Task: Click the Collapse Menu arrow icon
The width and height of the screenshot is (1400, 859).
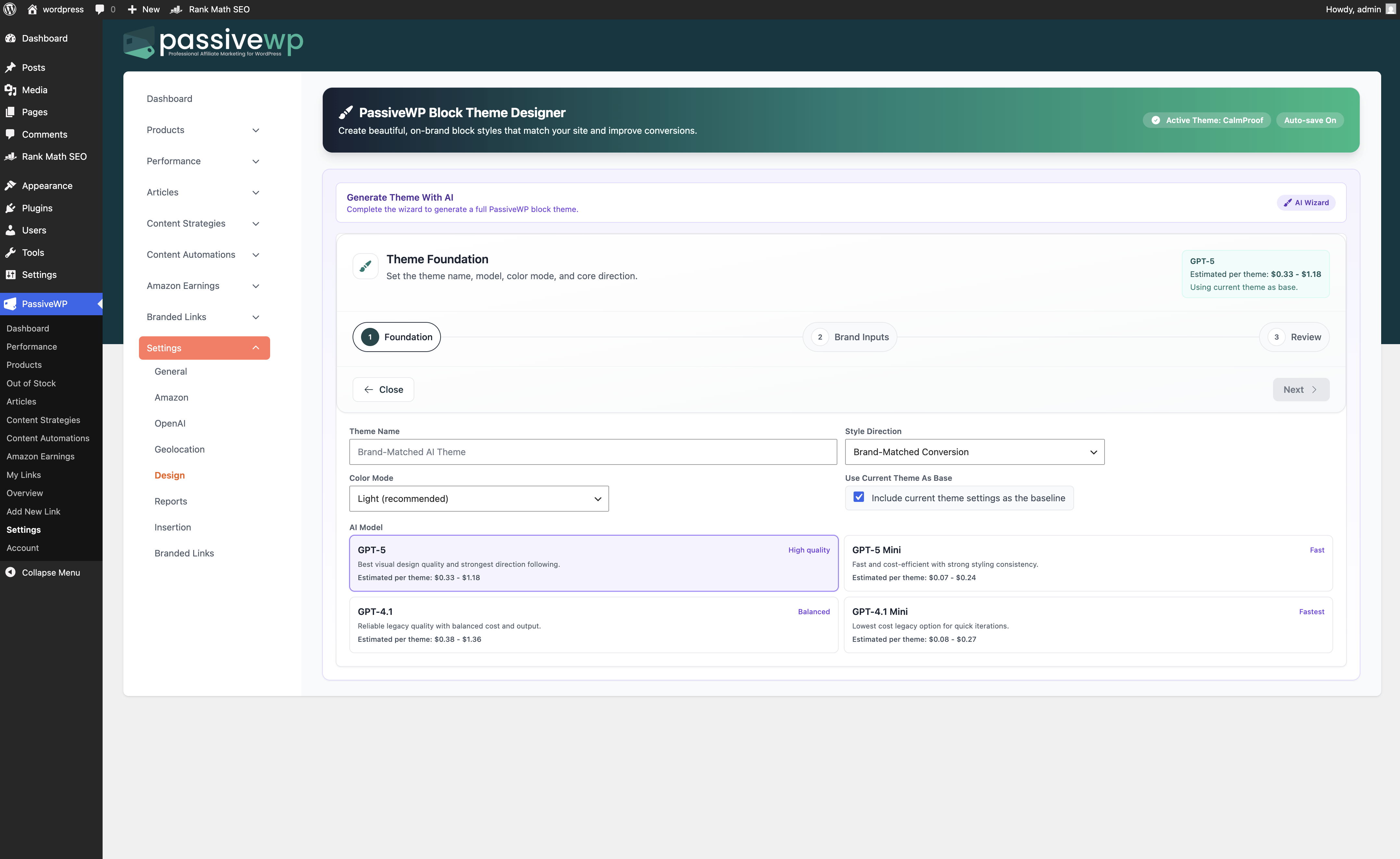Action: pos(10,572)
